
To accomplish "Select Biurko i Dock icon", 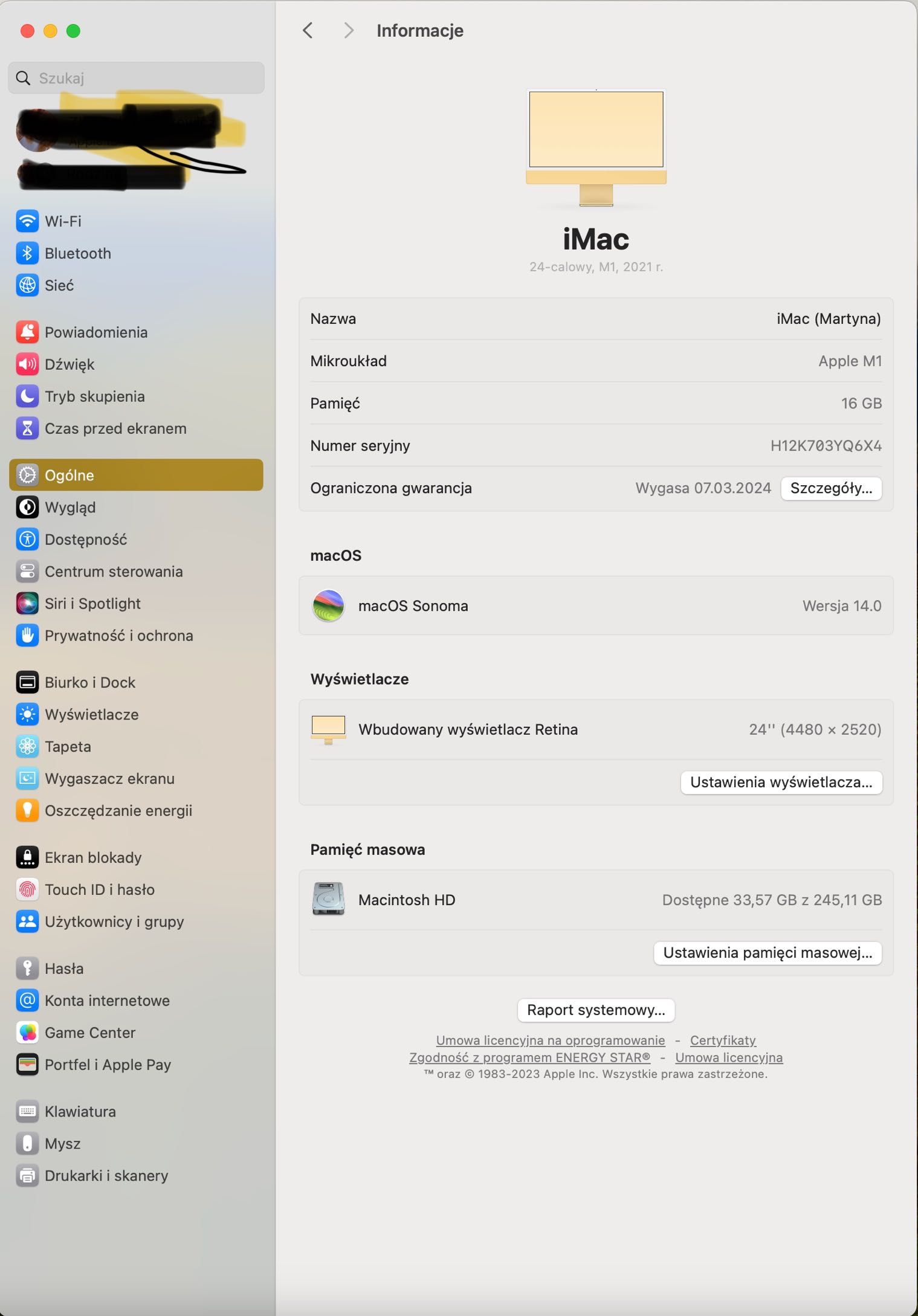I will (27, 683).
